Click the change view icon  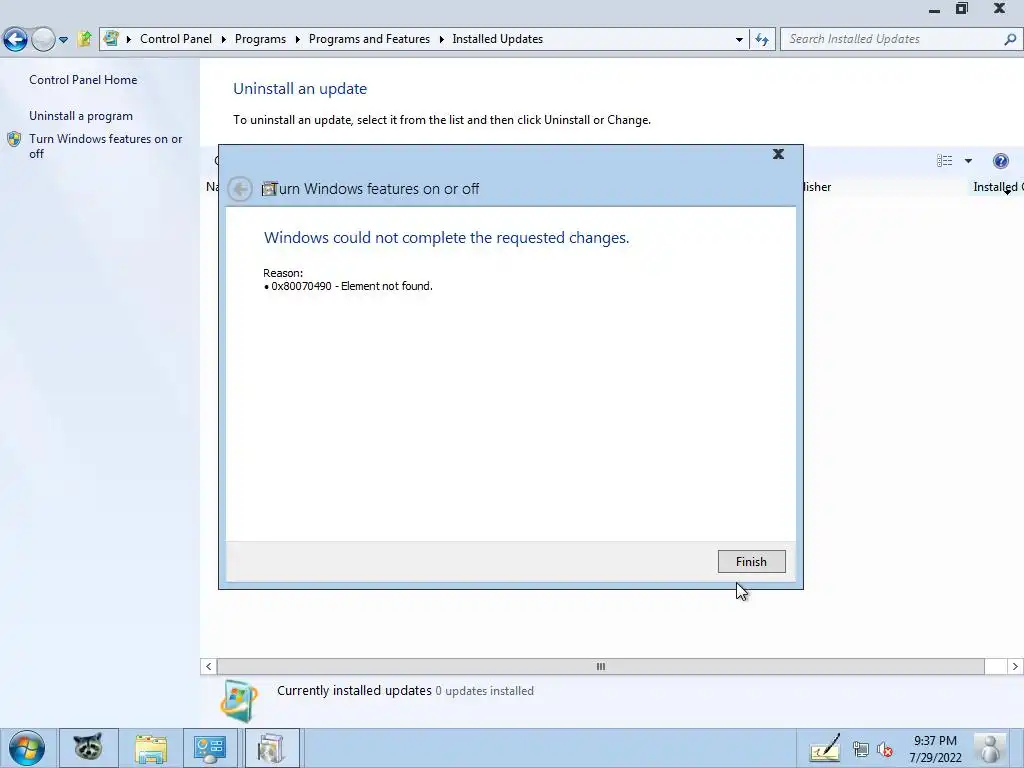pyautogui.click(x=944, y=161)
